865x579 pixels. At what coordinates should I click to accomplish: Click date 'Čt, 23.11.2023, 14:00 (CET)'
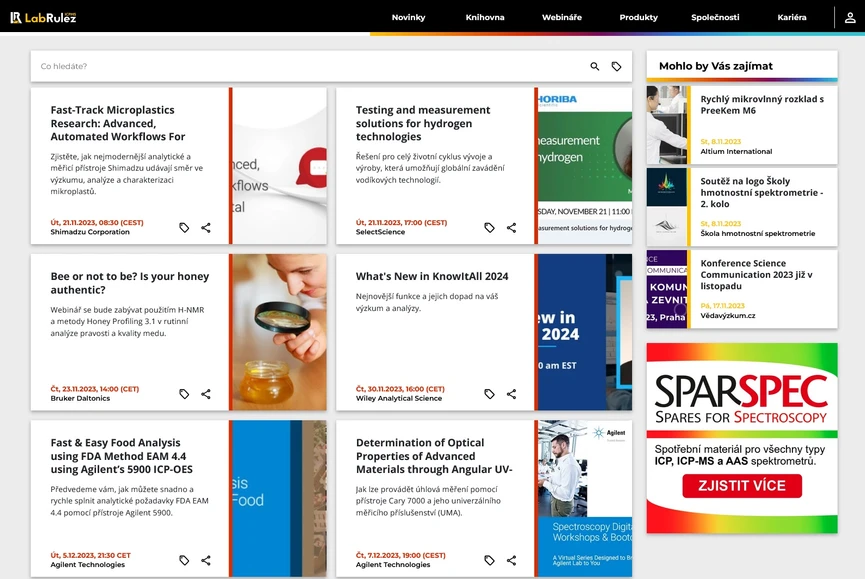(95, 389)
